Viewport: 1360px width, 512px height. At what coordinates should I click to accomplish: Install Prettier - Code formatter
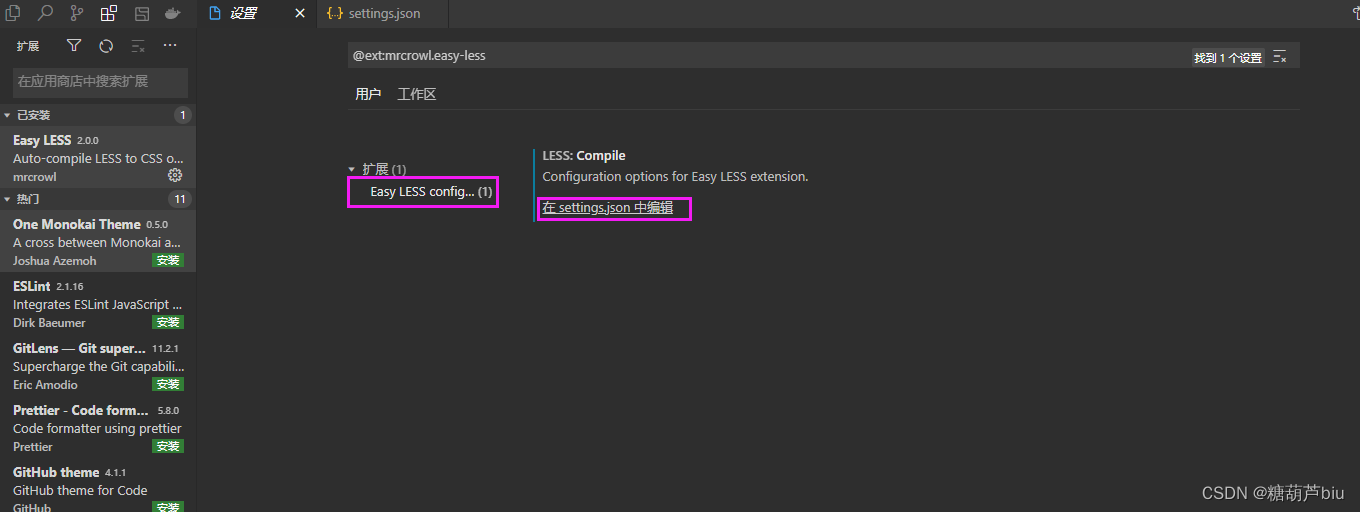[x=168, y=446]
